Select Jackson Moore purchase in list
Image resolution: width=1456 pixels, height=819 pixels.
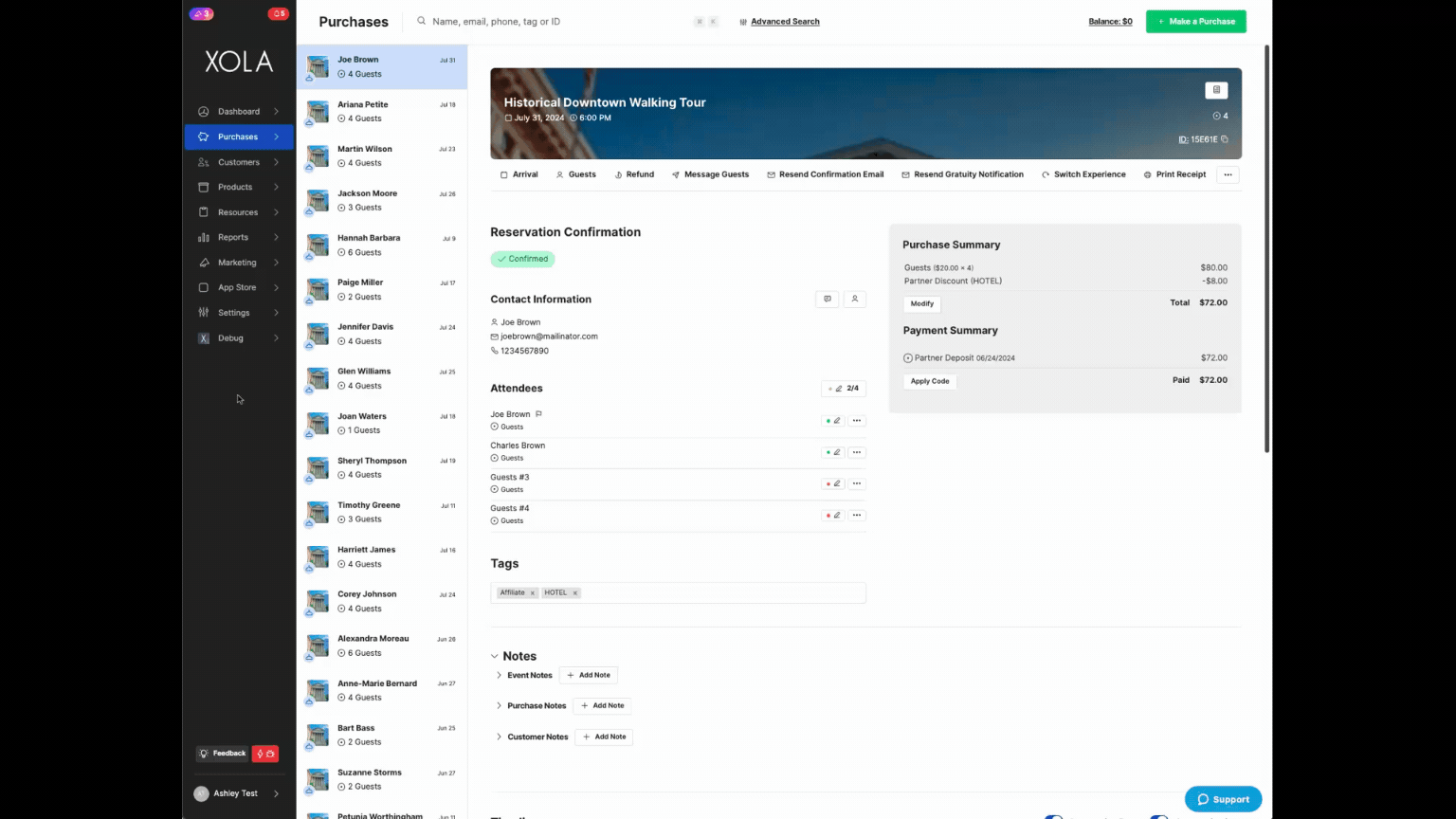(x=382, y=201)
